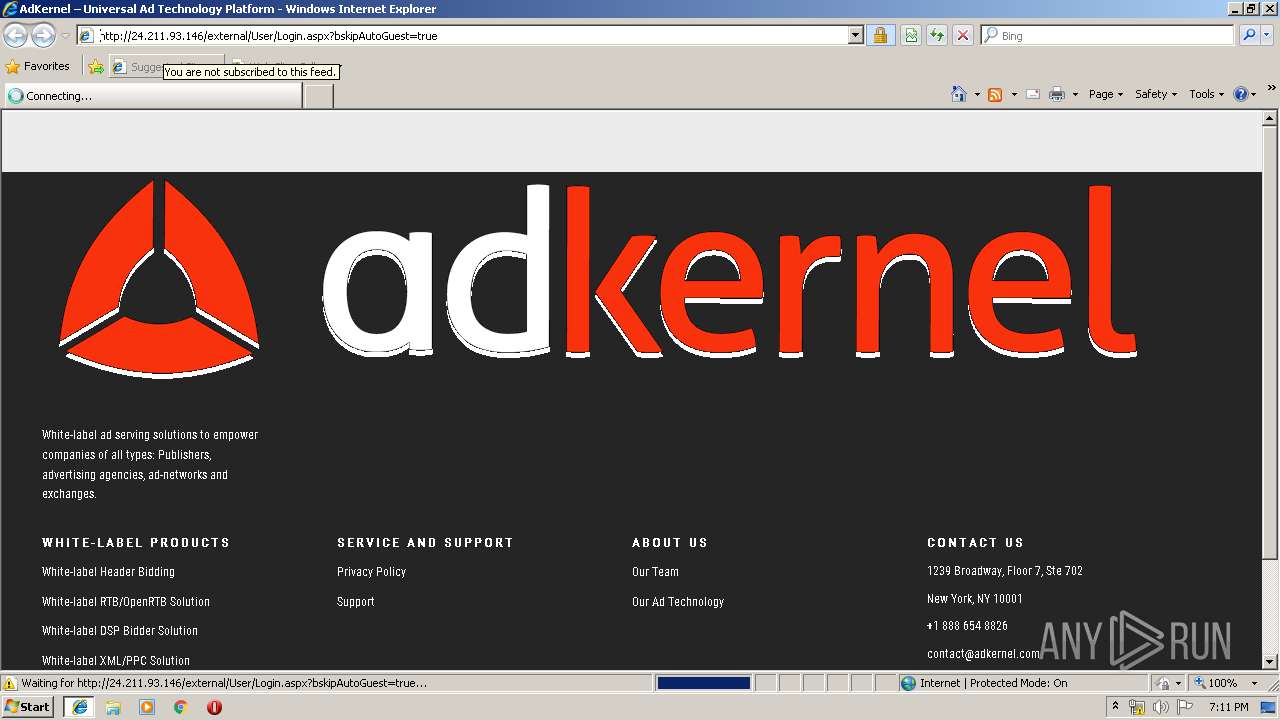The height and width of the screenshot is (720, 1280).
Task: Open White-label Header Bidding link
Action: coord(108,572)
